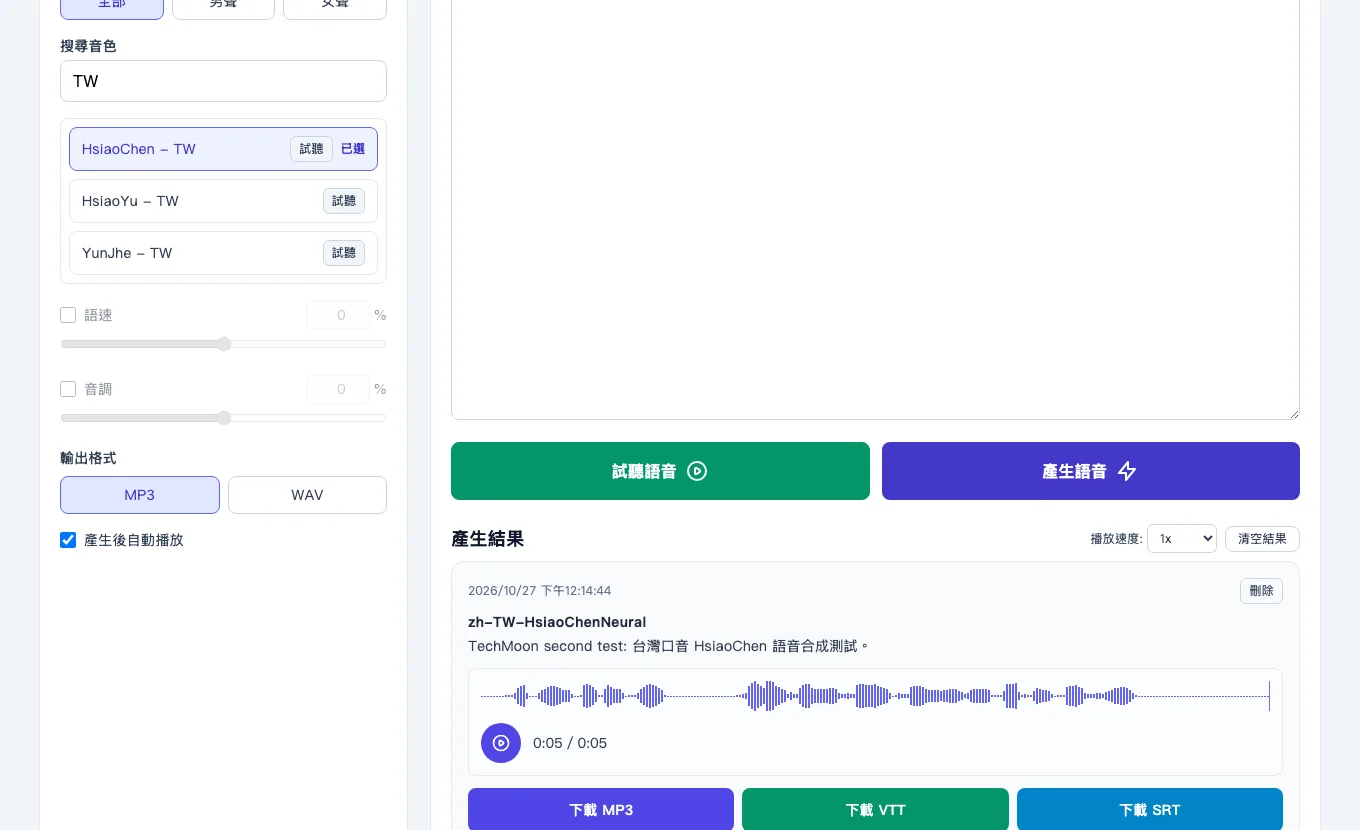1360x830 pixels.
Task: Select the HsiaoYu – TW voice
Action: 223,201
